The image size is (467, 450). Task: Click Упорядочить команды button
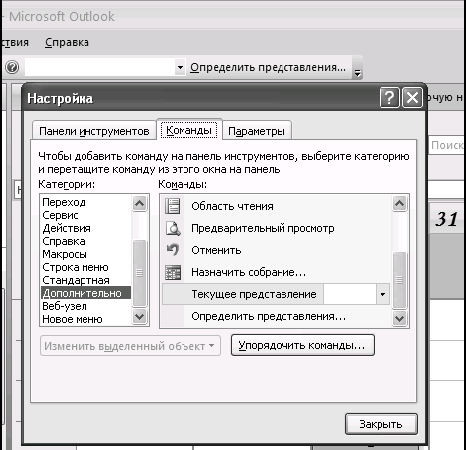point(303,345)
